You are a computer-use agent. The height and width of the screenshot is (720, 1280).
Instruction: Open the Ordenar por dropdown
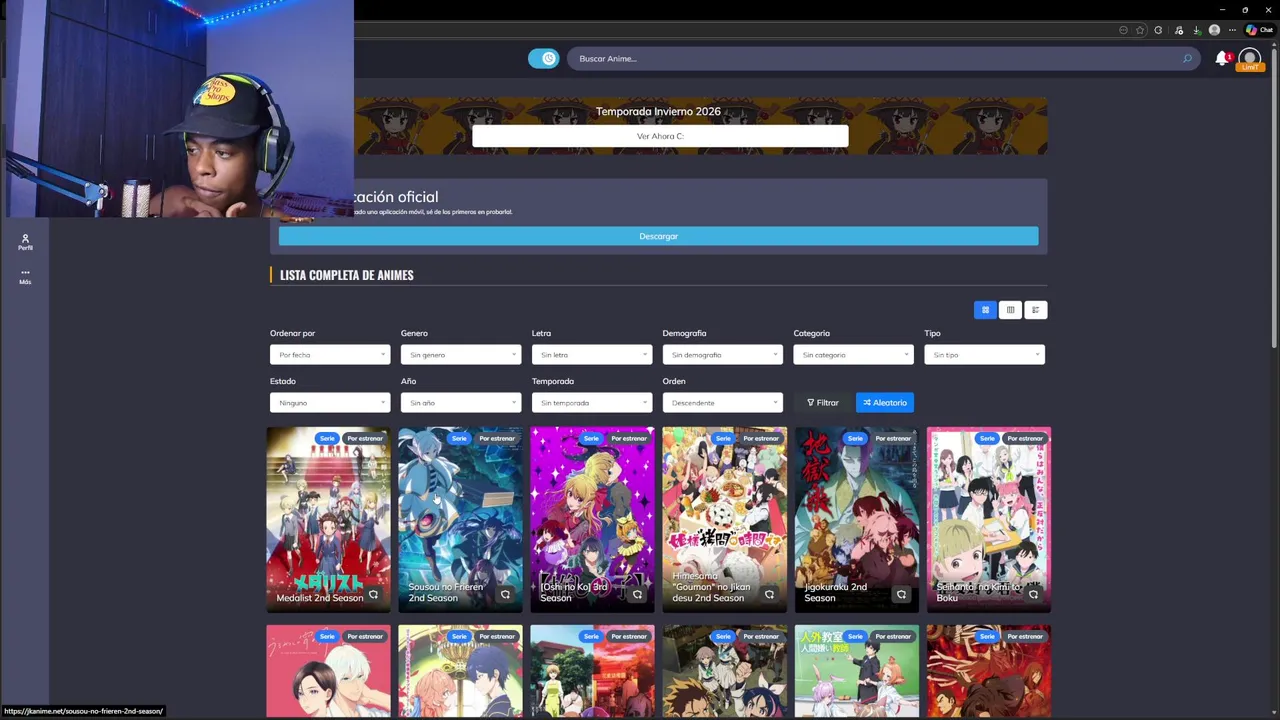point(329,355)
